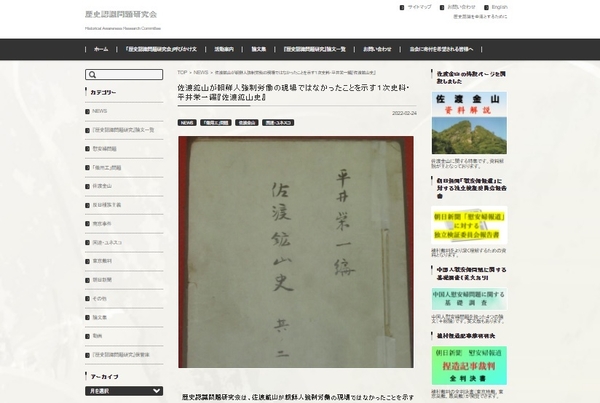The height and width of the screenshot is (403, 600).
Task: Click the NEWS tag under article title
Action: tap(187, 123)
